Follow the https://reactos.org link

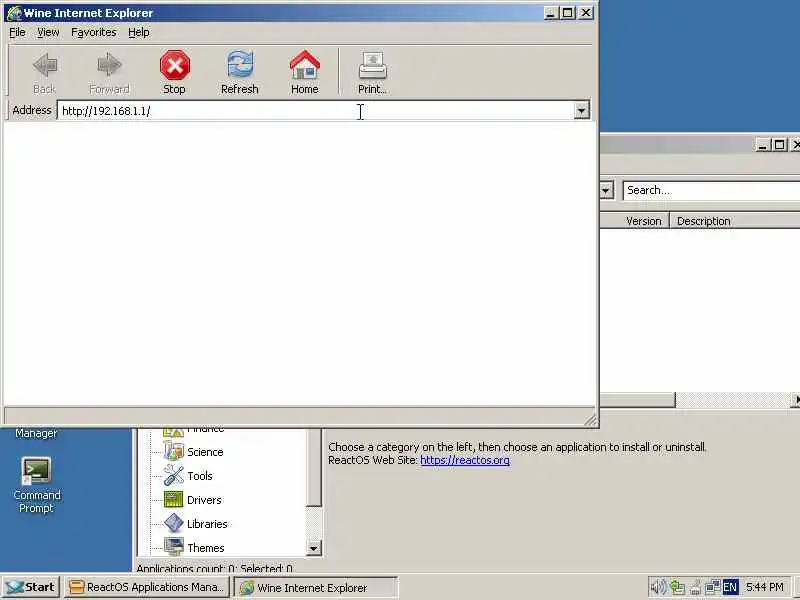(x=465, y=460)
